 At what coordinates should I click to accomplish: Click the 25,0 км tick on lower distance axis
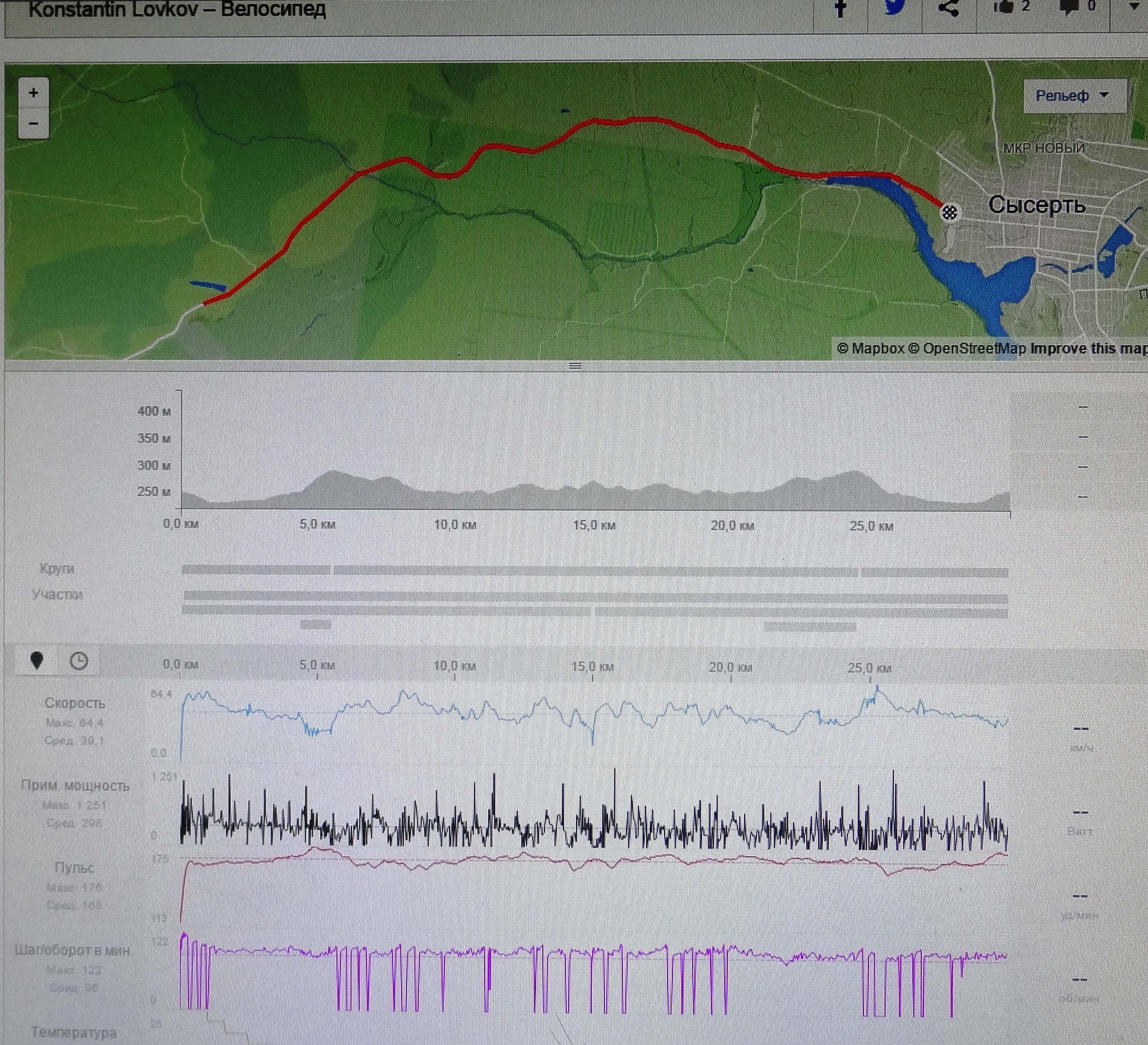(869, 667)
